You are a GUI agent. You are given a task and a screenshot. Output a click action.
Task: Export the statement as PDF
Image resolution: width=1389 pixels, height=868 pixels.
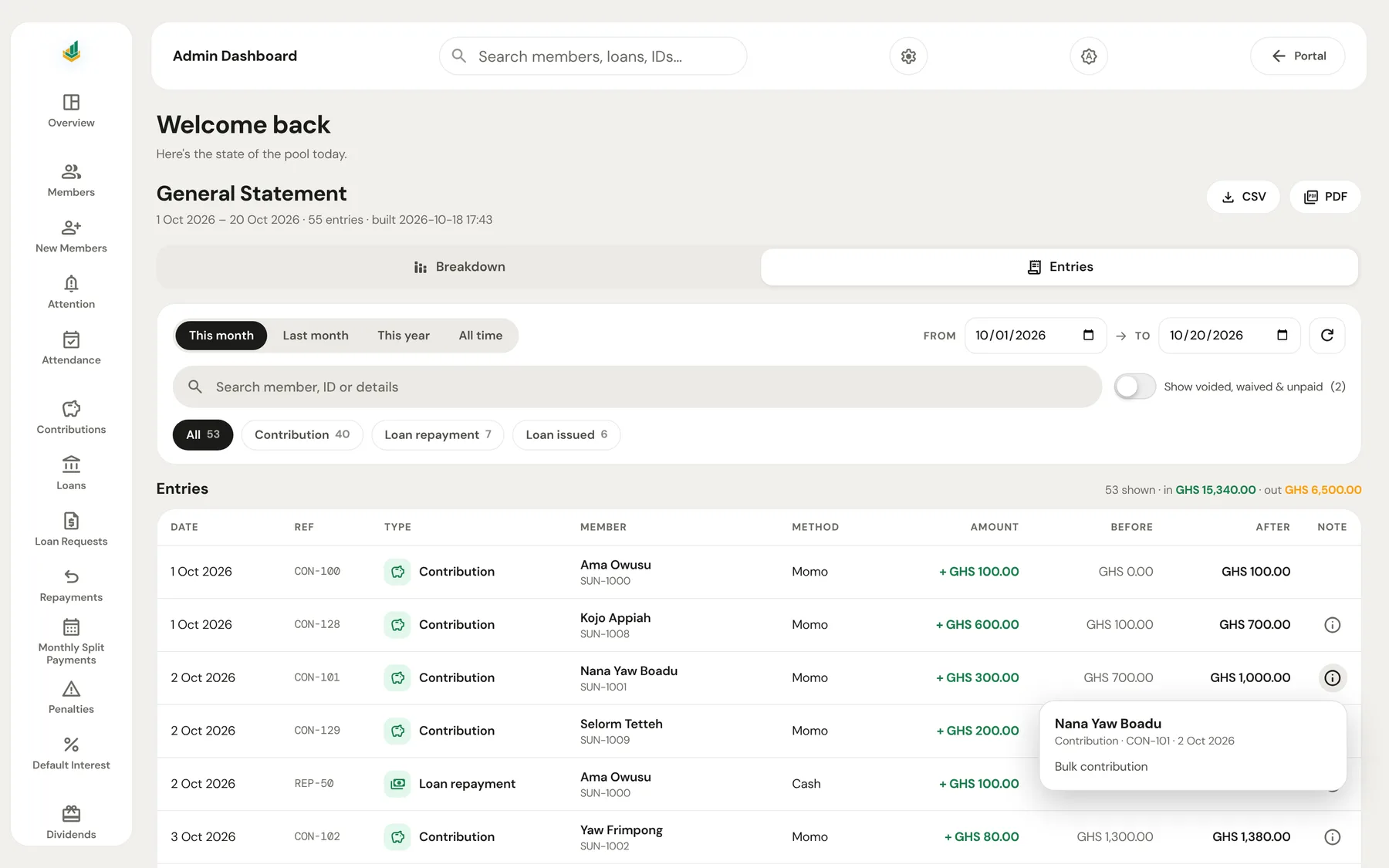[x=1325, y=197]
